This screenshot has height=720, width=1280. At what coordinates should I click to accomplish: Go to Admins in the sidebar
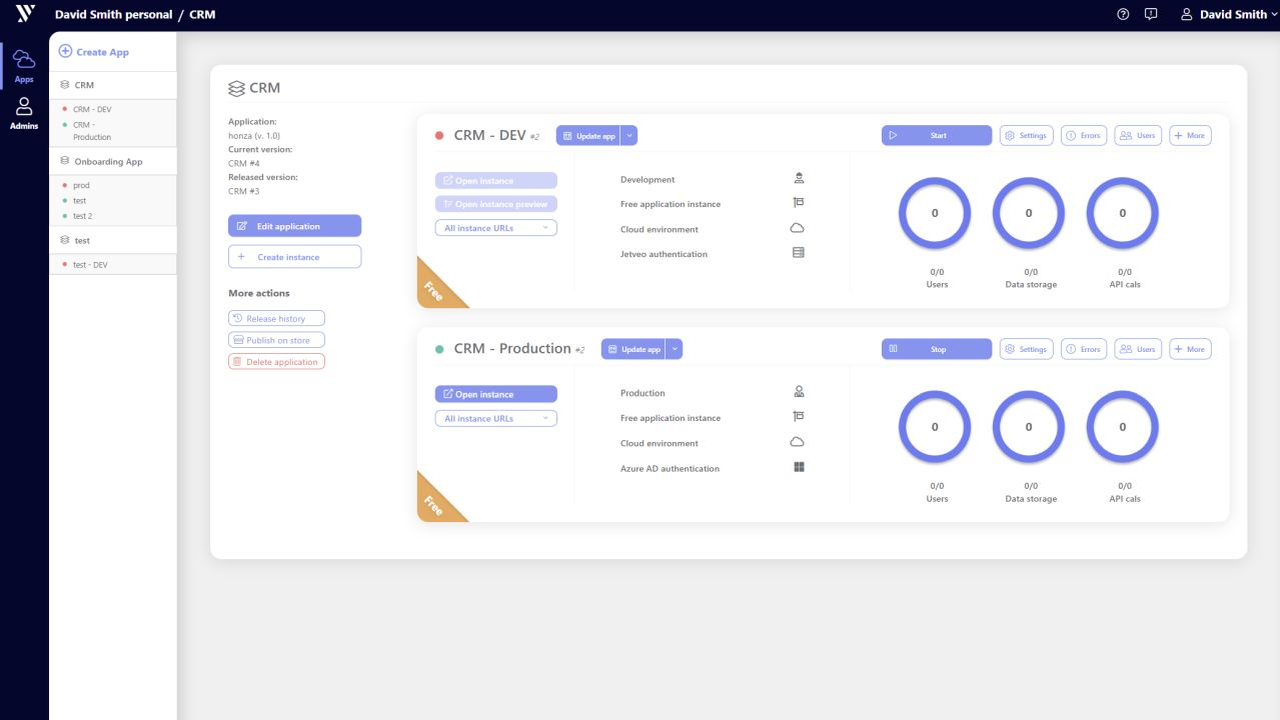[24, 113]
